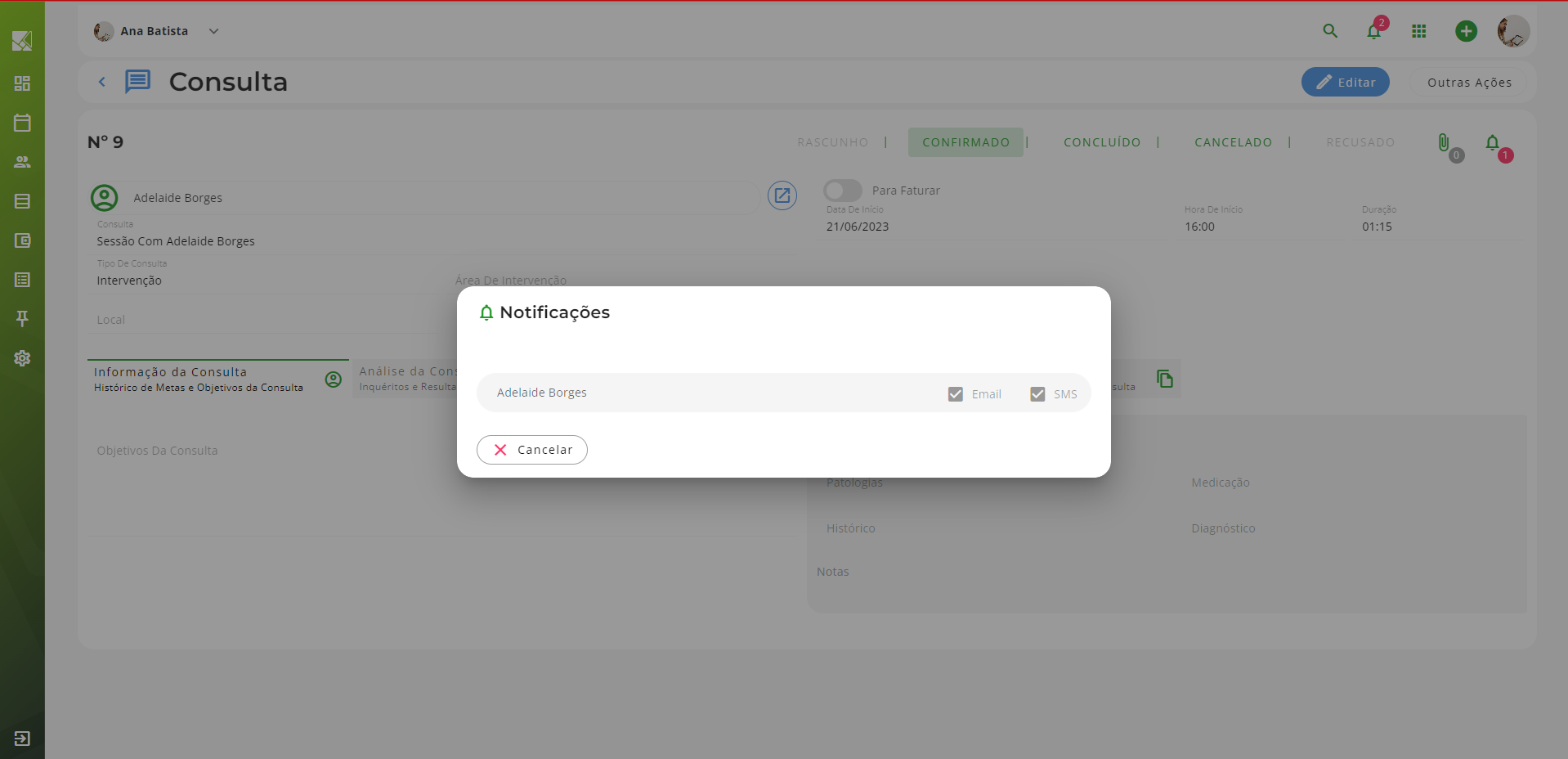The width and height of the screenshot is (1568, 759).
Task: Set status to Concluído
Action: point(1101,142)
